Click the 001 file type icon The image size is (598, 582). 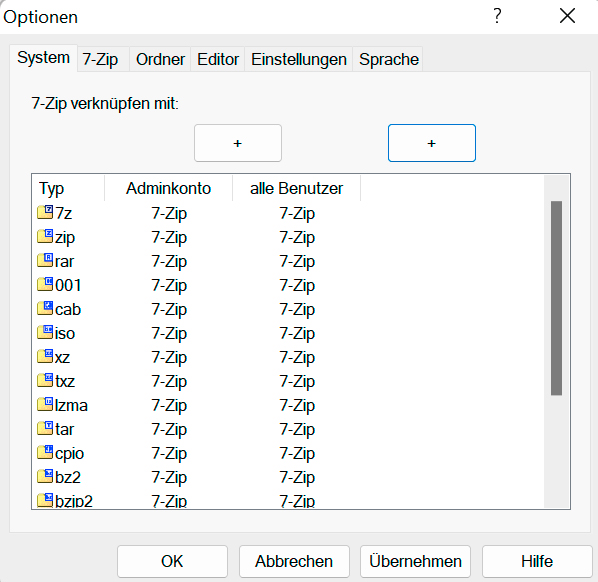[x=45, y=284]
